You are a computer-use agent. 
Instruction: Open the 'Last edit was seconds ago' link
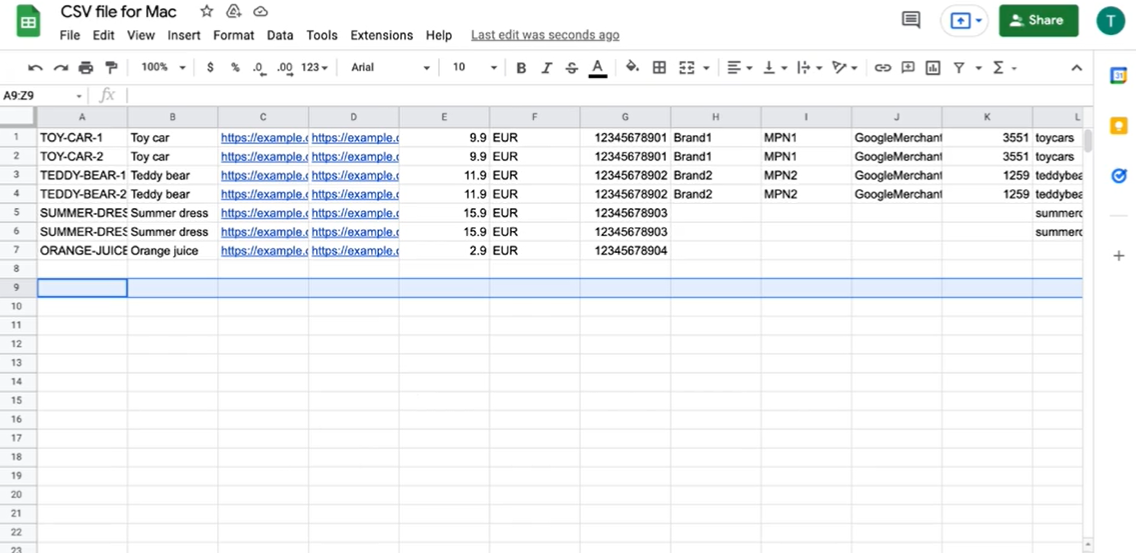(545, 35)
